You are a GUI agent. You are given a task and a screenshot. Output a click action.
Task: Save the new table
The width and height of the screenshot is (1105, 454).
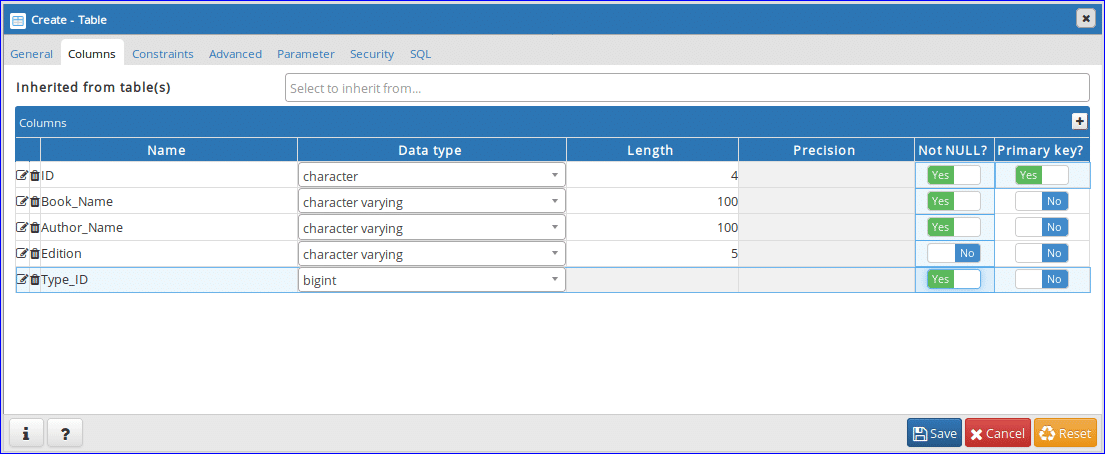[x=934, y=433]
